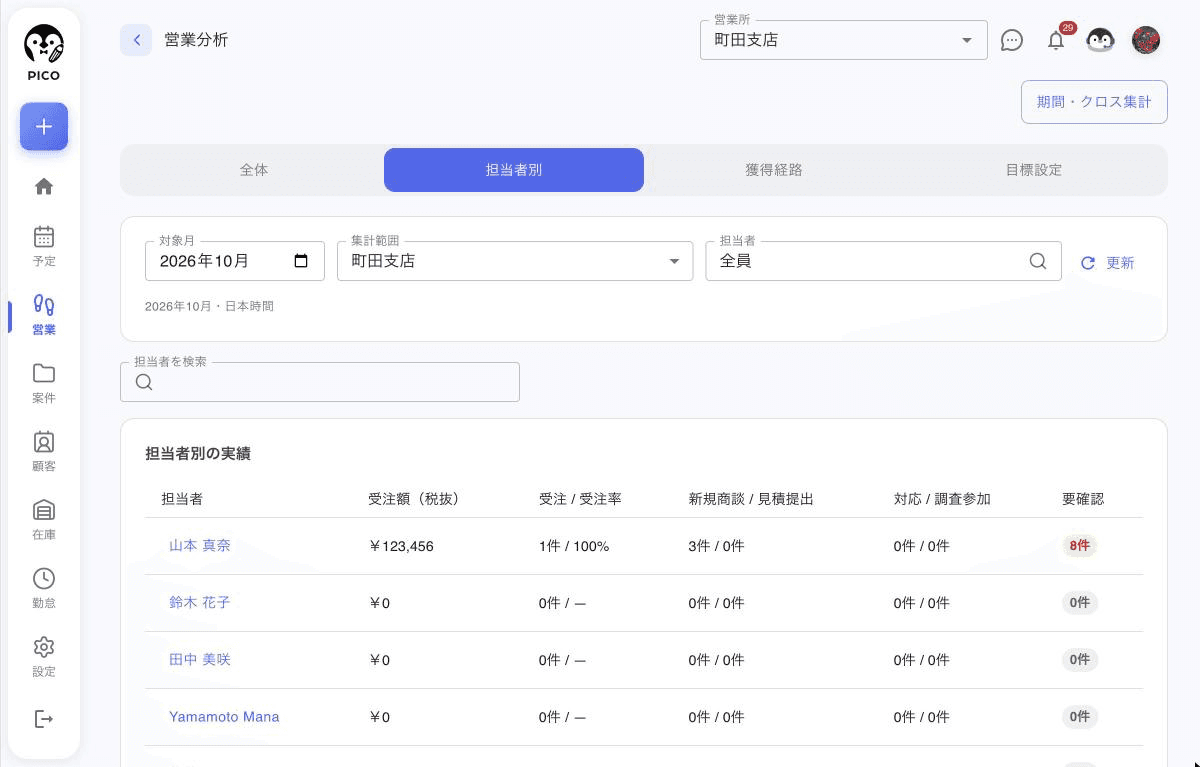Click the blue plus create button
The height and width of the screenshot is (767, 1200).
point(44,127)
